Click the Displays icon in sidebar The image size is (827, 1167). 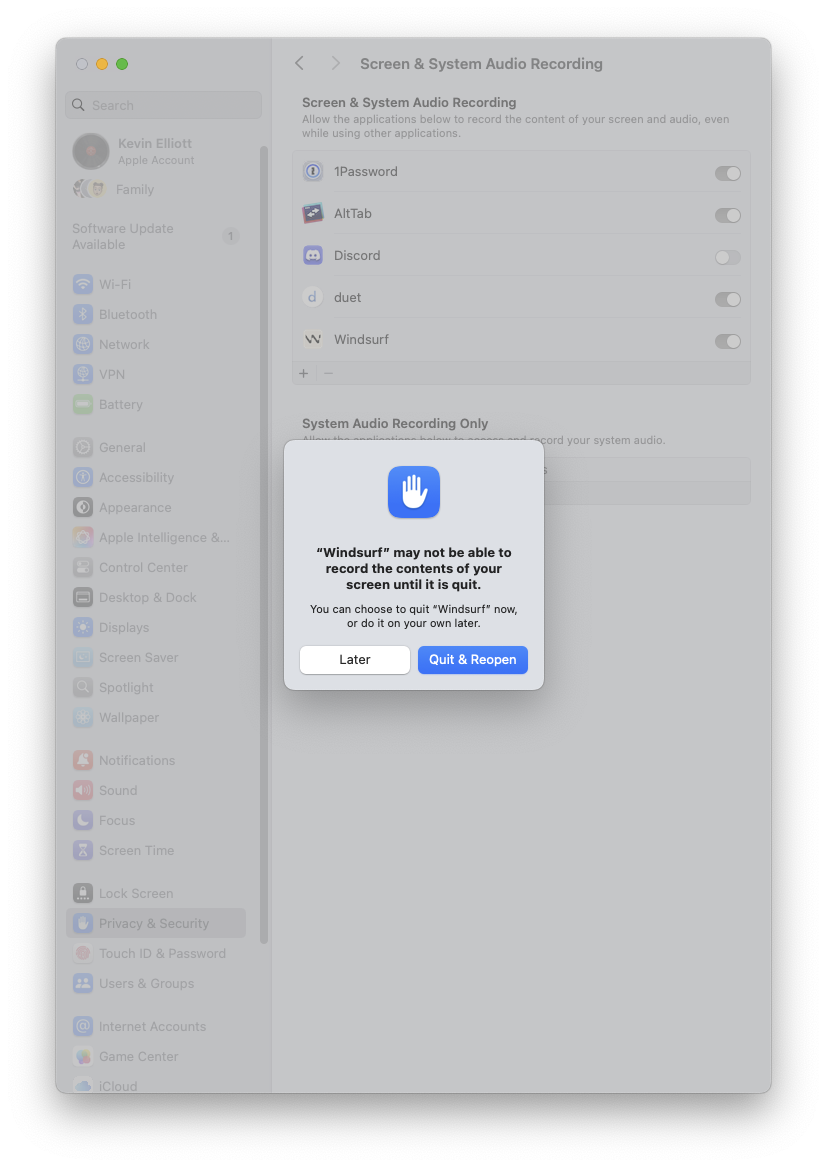[x=83, y=628]
